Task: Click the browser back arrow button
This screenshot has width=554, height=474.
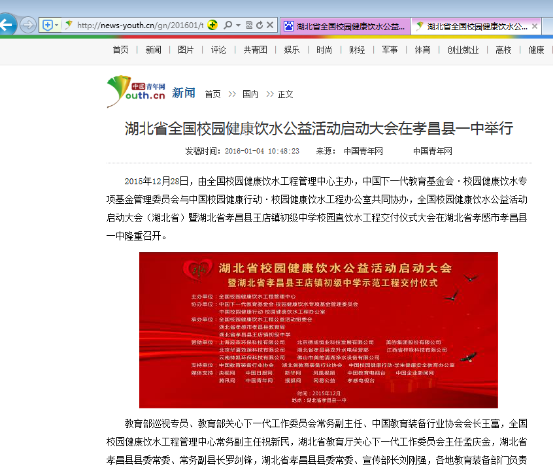Action: (6, 25)
